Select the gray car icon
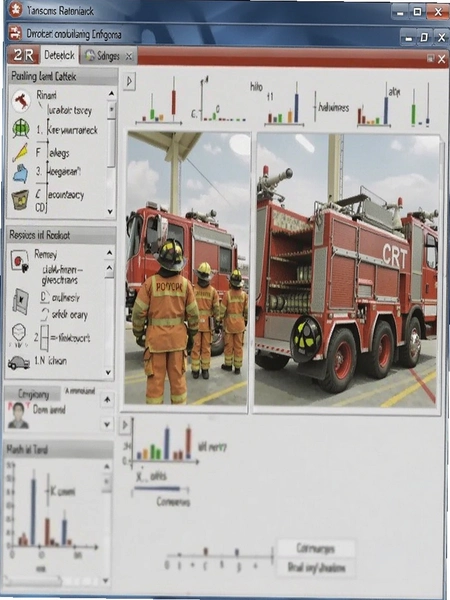Screen dimensions: 450x600 [19, 363]
